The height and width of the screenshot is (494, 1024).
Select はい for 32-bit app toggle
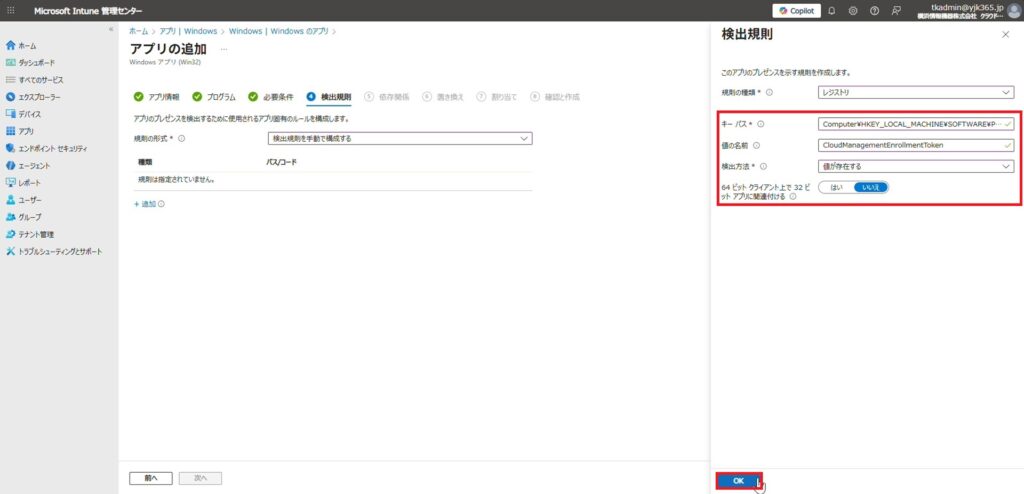click(835, 187)
